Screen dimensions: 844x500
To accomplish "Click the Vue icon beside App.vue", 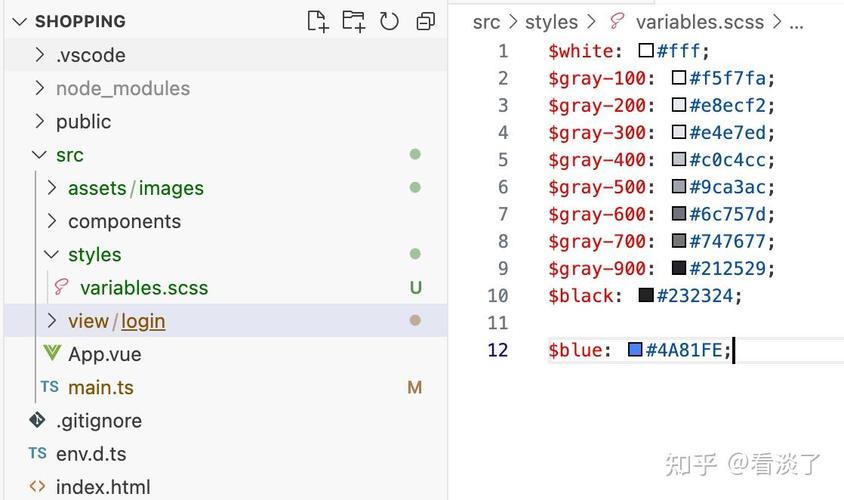I will pos(52,354).
